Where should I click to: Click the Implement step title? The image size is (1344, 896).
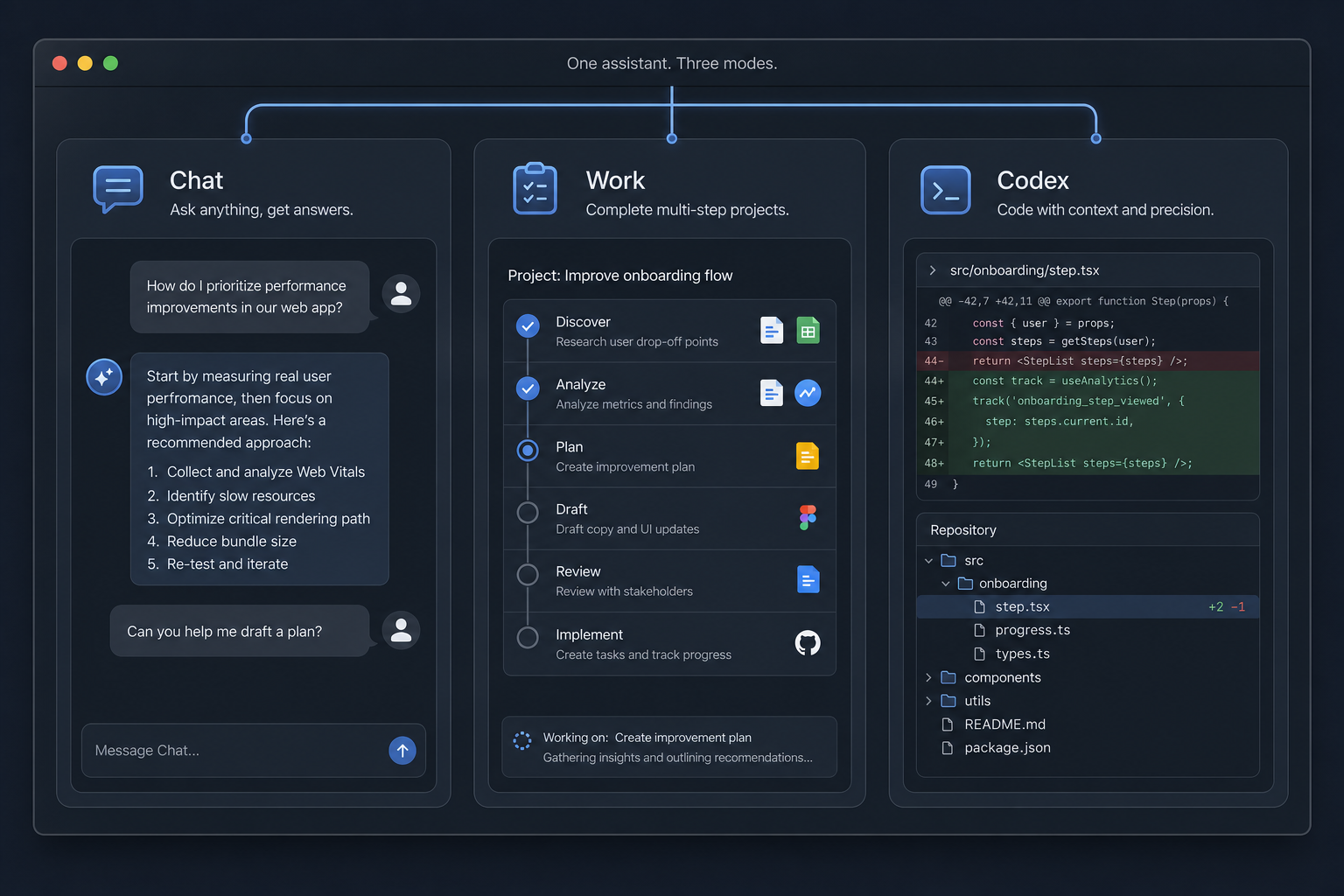[590, 634]
